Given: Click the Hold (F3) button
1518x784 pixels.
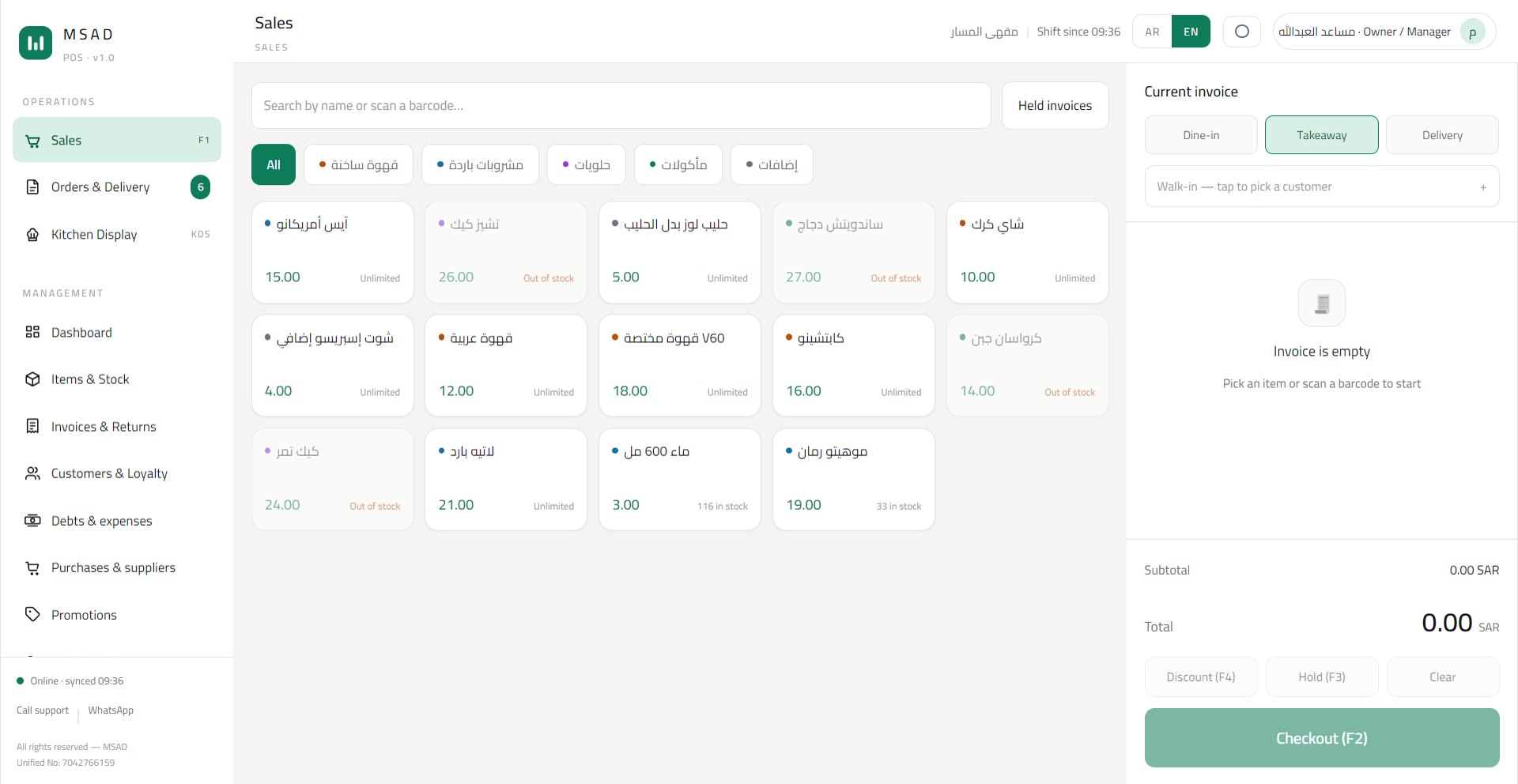Looking at the screenshot, I should (x=1322, y=677).
